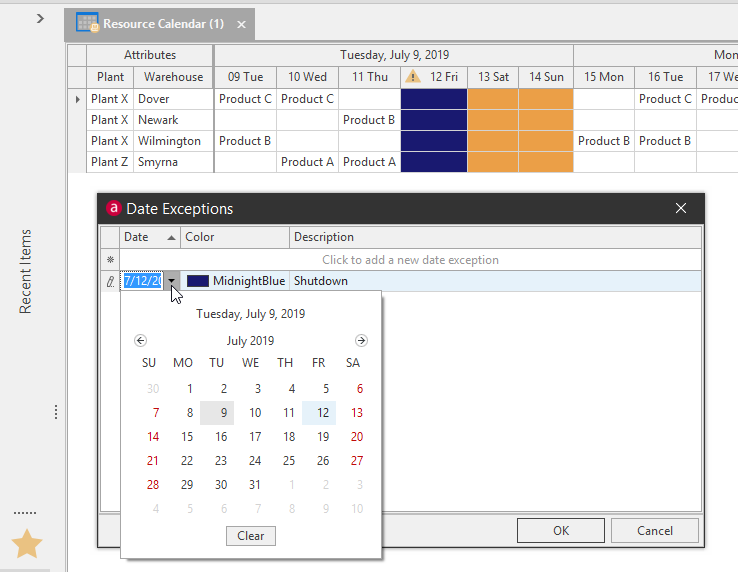Click Product B on Newark 11 Thu
The height and width of the screenshot is (572, 738).
tap(369, 120)
